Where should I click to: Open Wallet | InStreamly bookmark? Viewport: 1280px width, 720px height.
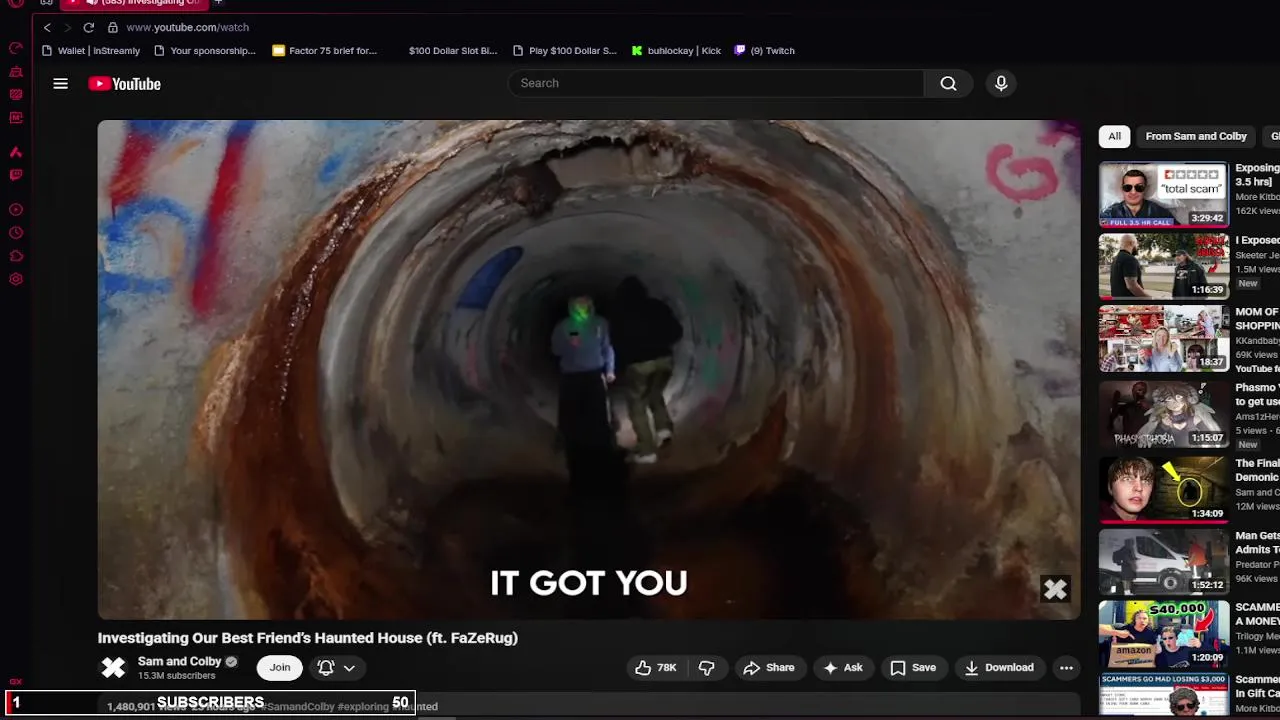click(x=91, y=51)
